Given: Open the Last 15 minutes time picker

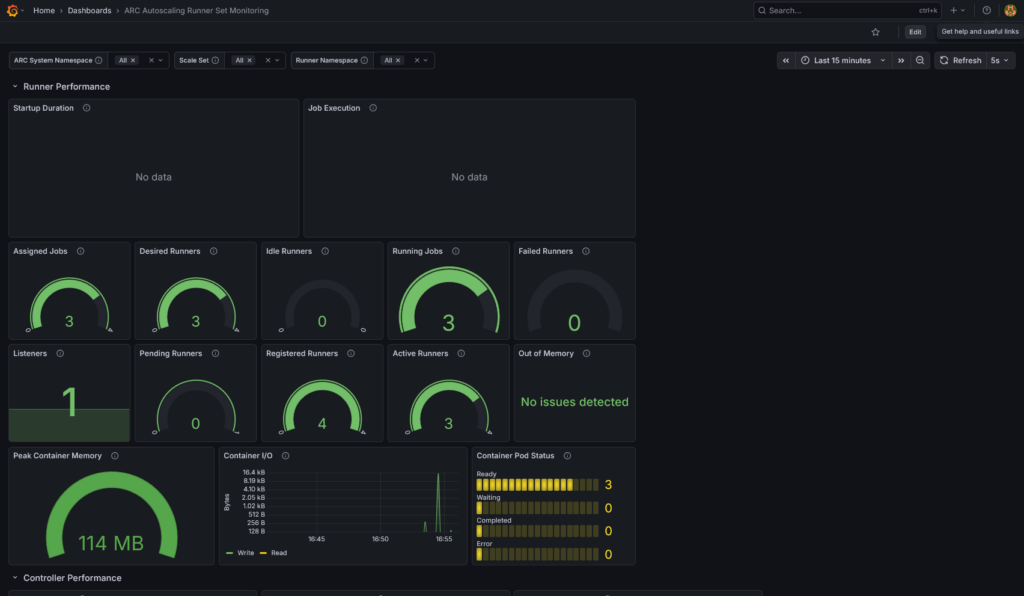Looking at the screenshot, I should [842, 60].
